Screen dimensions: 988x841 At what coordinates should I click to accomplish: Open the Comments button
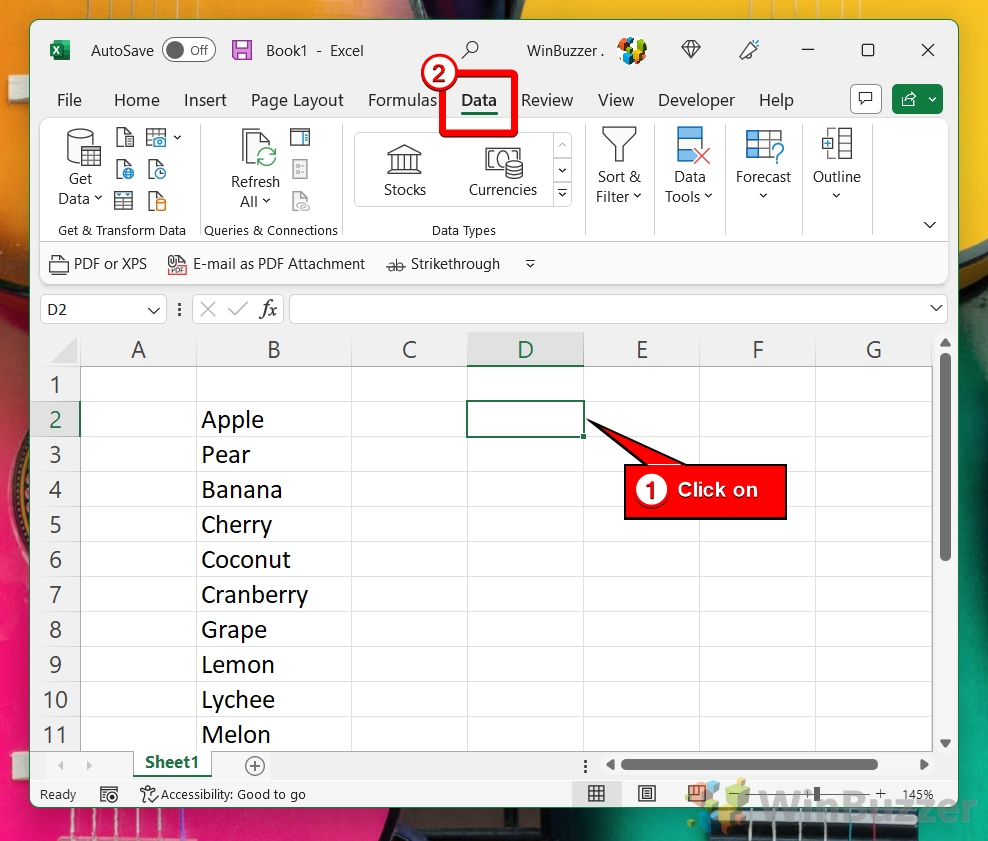[865, 99]
